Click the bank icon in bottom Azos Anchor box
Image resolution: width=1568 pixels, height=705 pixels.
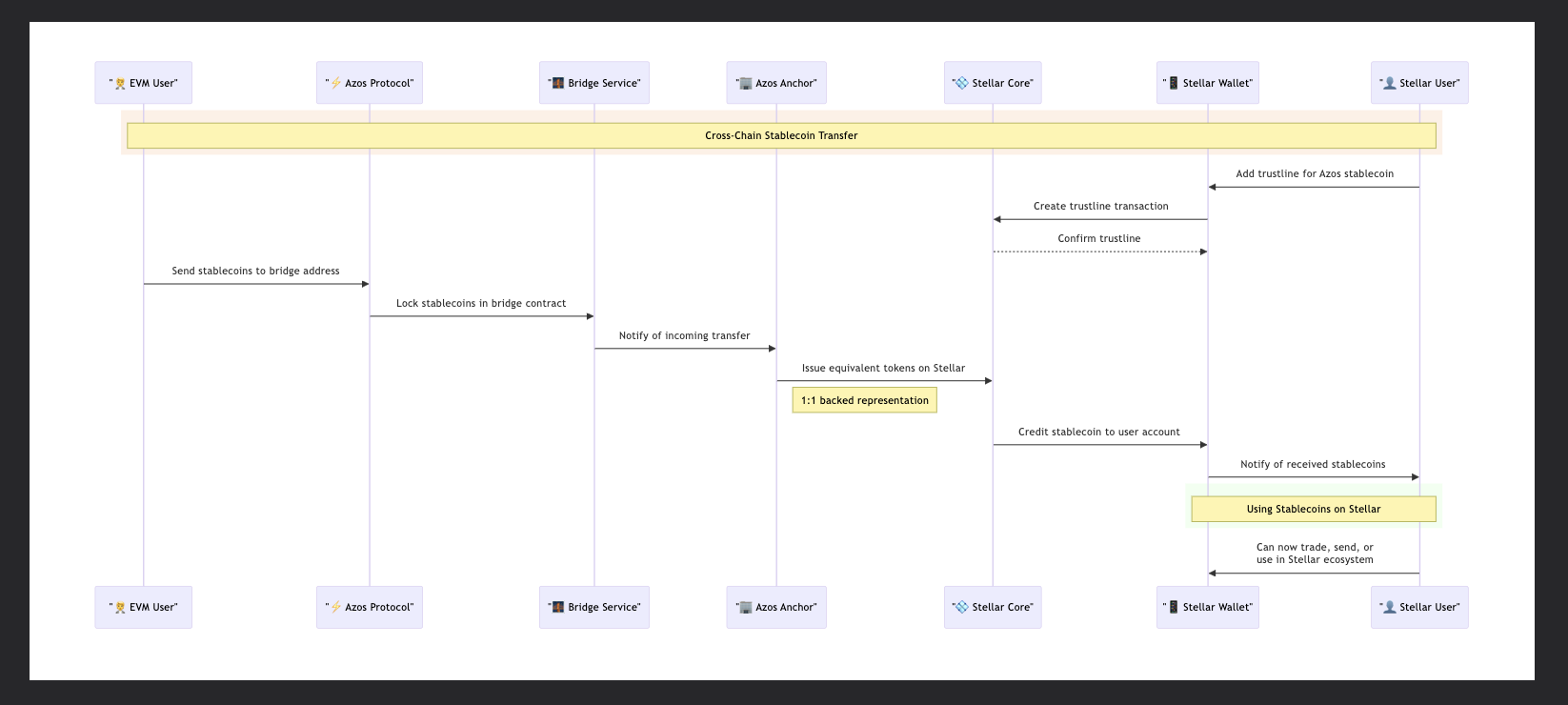746,607
